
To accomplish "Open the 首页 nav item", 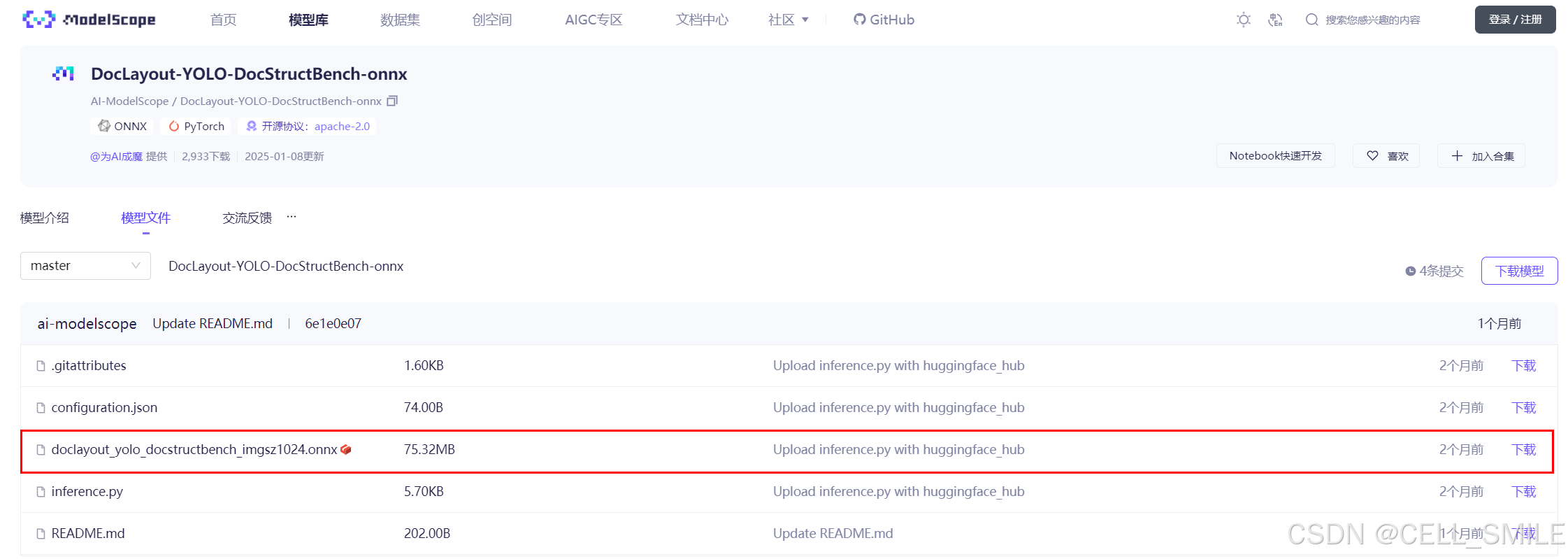I will [x=223, y=20].
